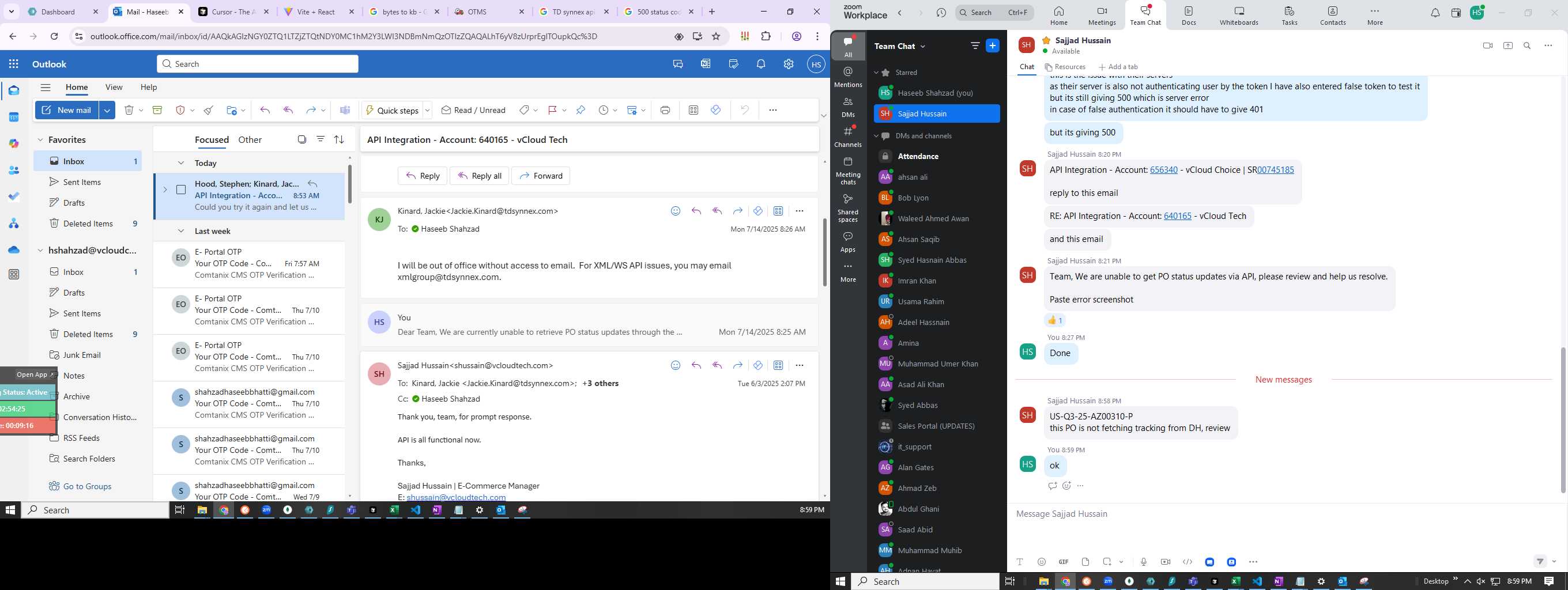
Task: Click GIF icon in Zoom message composer
Action: pos(1064,562)
